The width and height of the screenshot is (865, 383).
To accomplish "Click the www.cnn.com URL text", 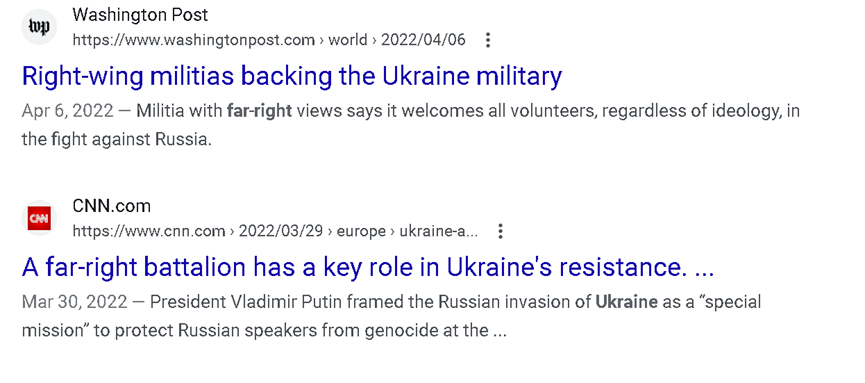I will point(149,231).
